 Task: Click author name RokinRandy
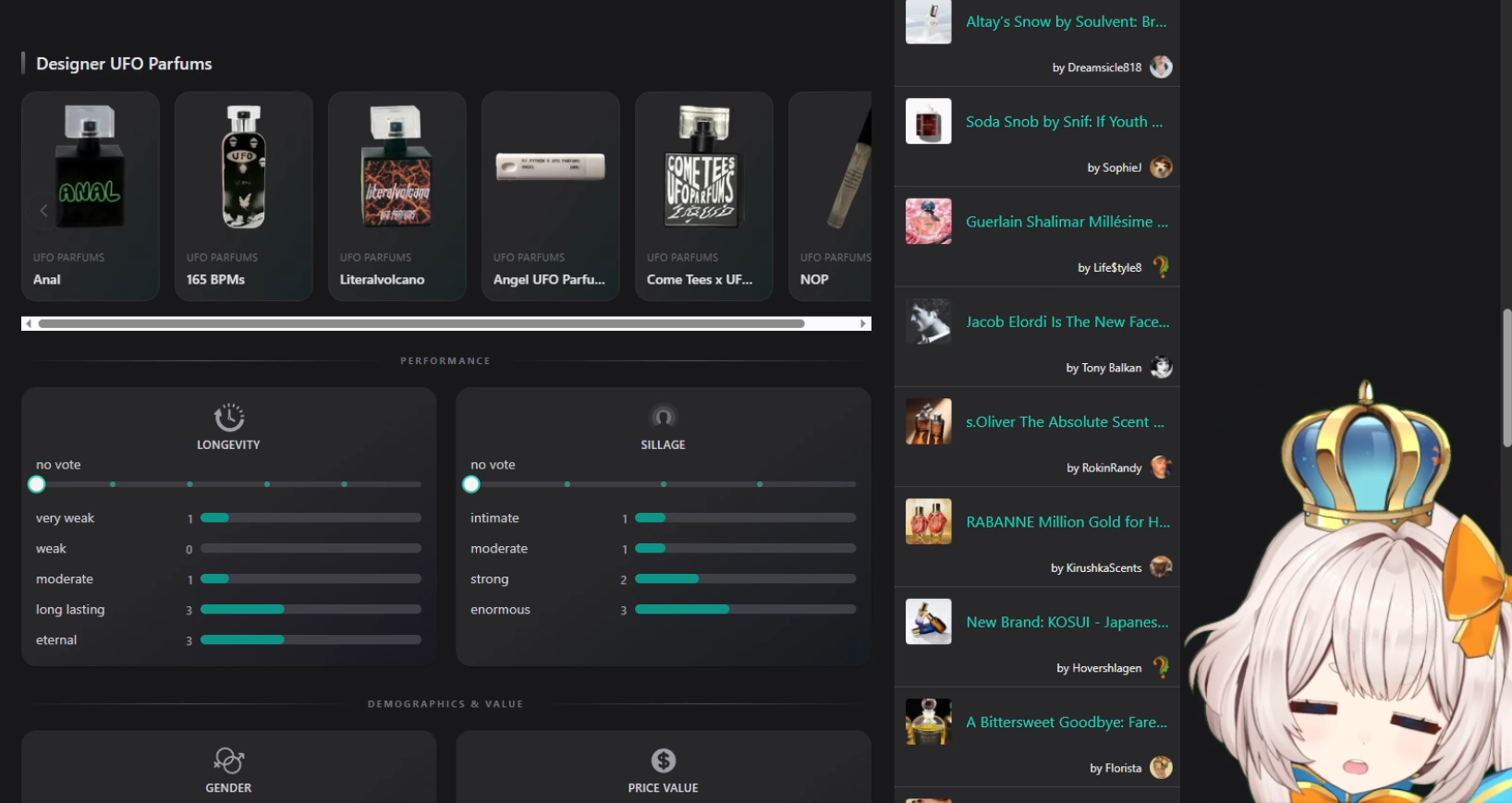click(x=1112, y=468)
